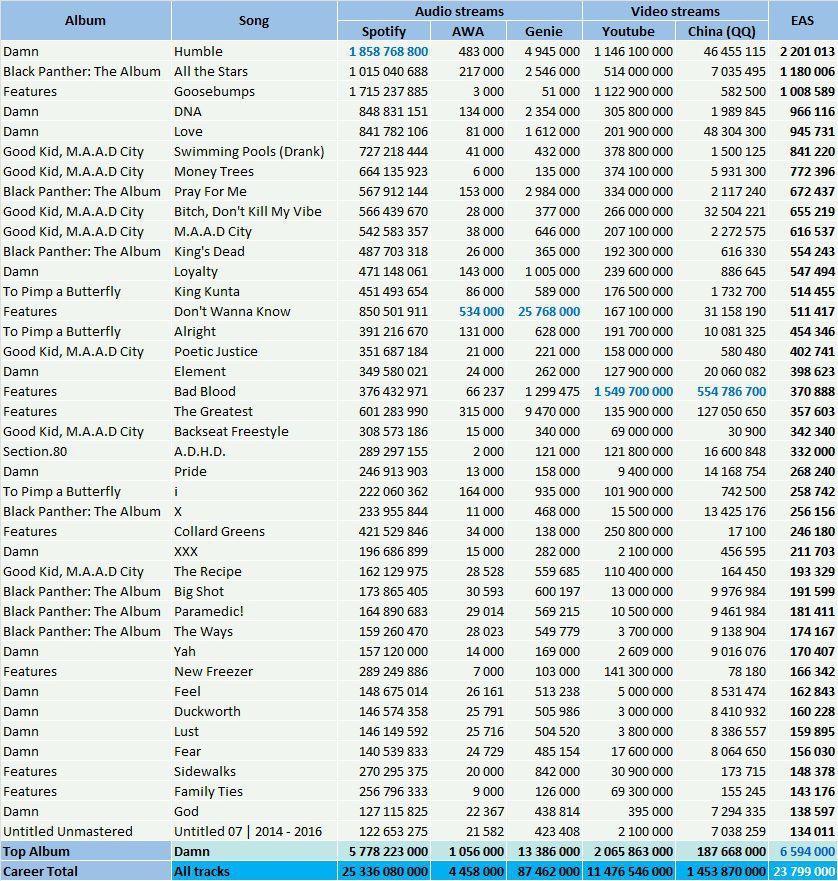Select the King Kunta cell
Viewport: 838px width, 881px height.
tap(254, 292)
